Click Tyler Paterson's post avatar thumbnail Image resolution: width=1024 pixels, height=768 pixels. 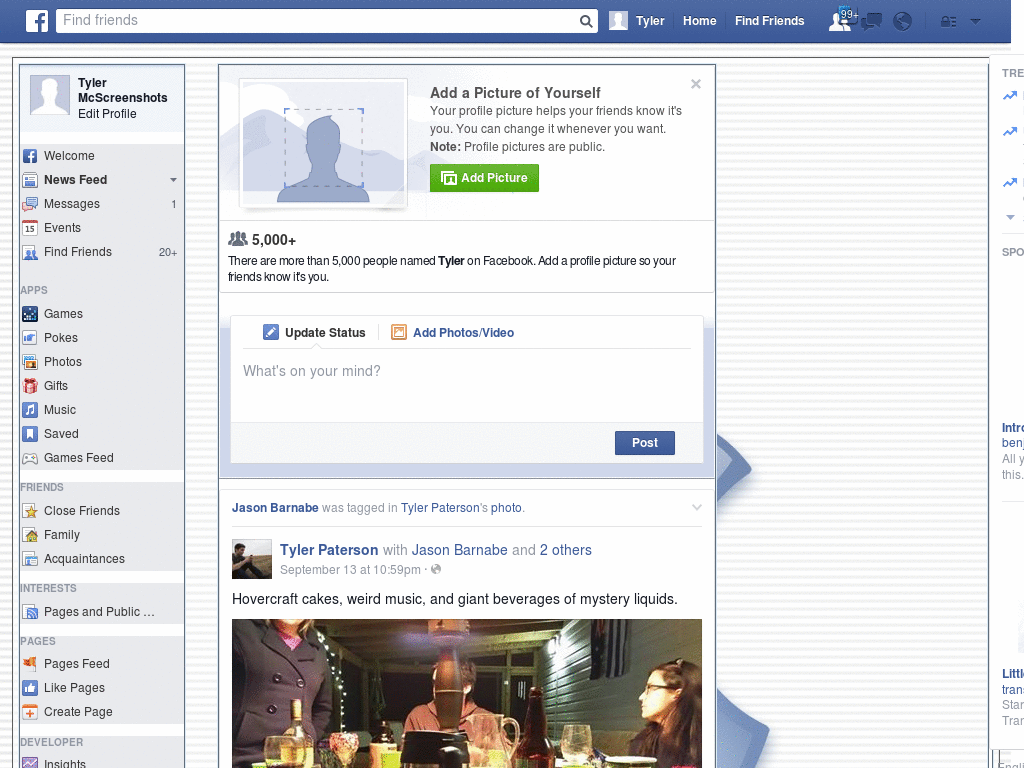tap(251, 559)
